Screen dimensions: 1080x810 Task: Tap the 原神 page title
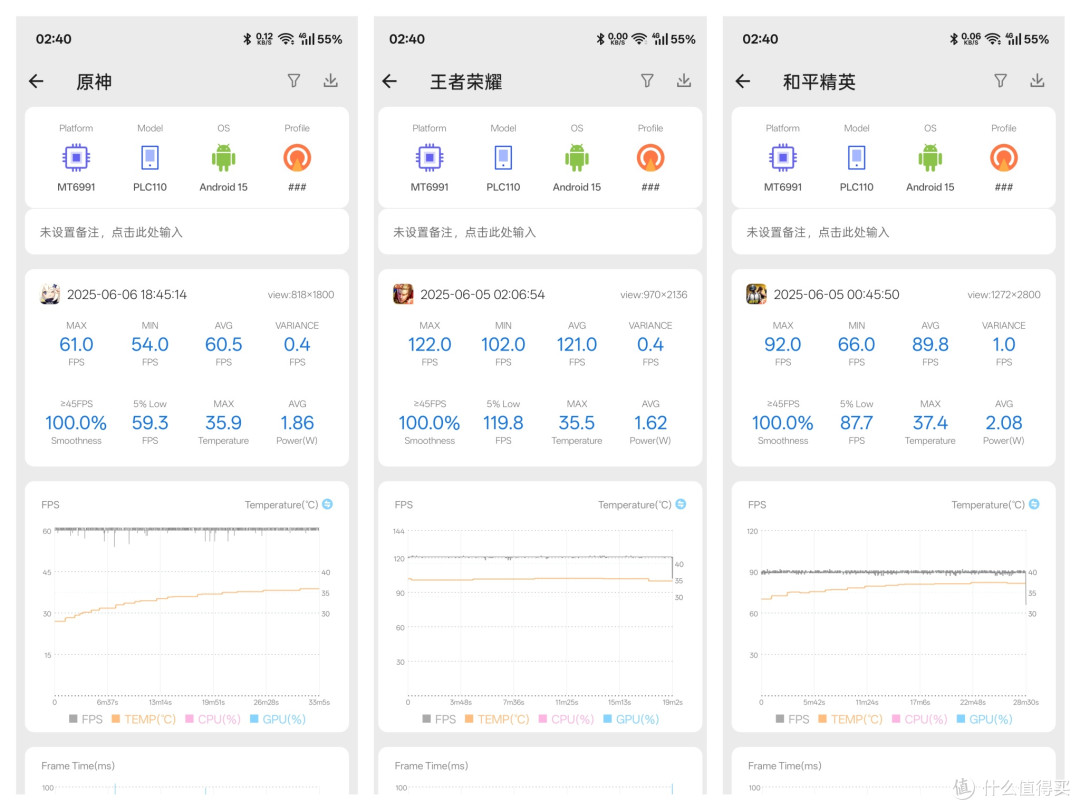tap(94, 82)
